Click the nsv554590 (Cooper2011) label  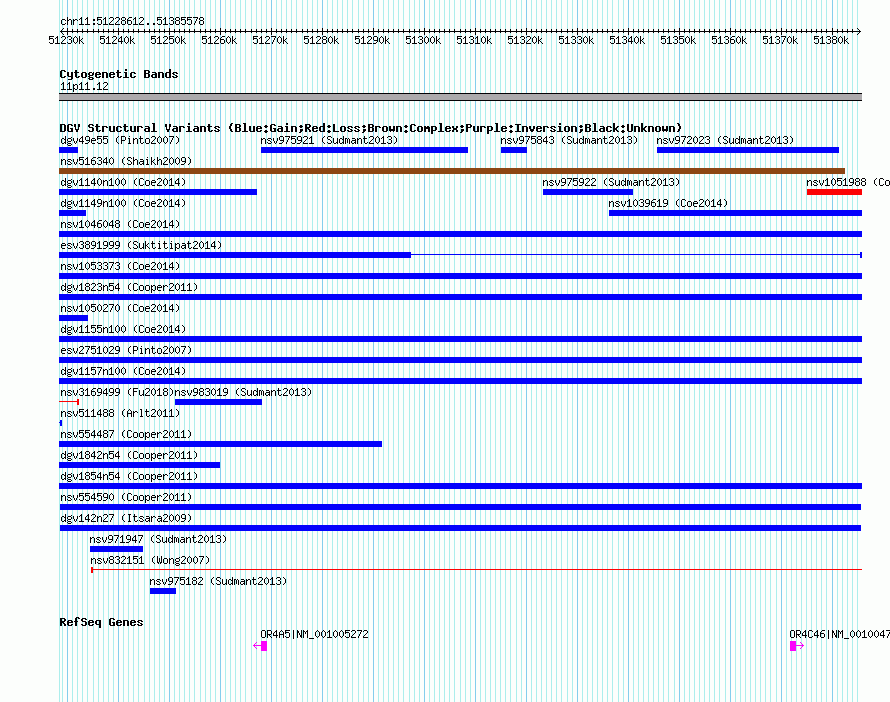pos(126,497)
